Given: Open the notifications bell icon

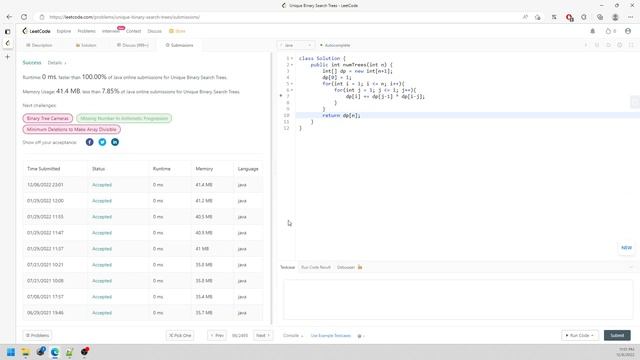Looking at the screenshot, I should (x=593, y=31).
